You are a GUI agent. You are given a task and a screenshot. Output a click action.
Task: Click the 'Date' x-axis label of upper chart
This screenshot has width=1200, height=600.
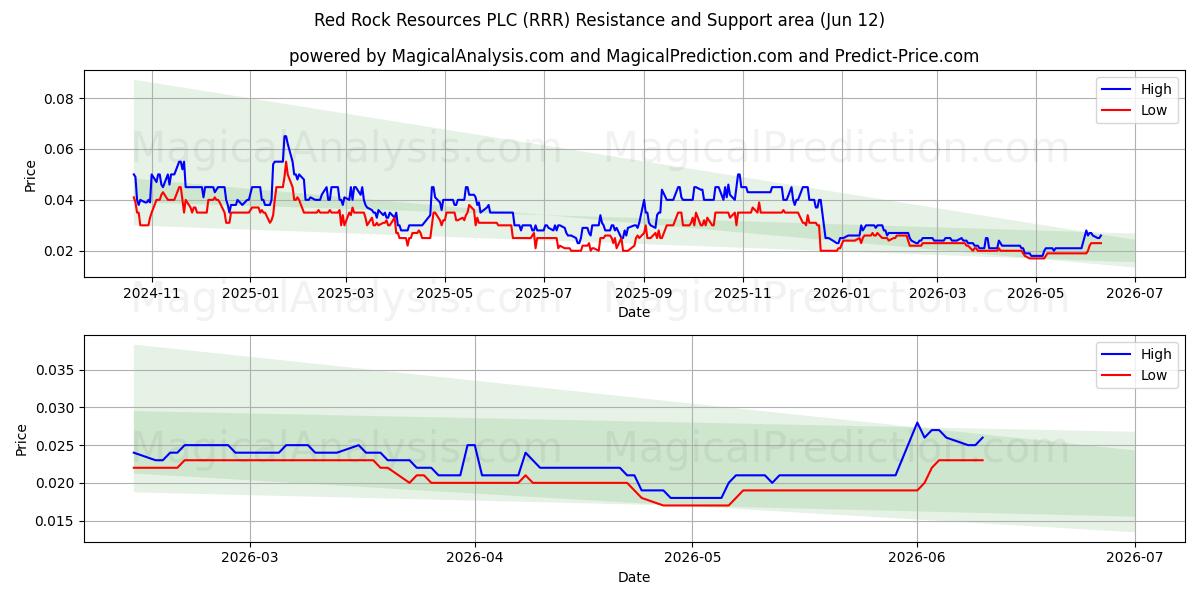click(634, 312)
